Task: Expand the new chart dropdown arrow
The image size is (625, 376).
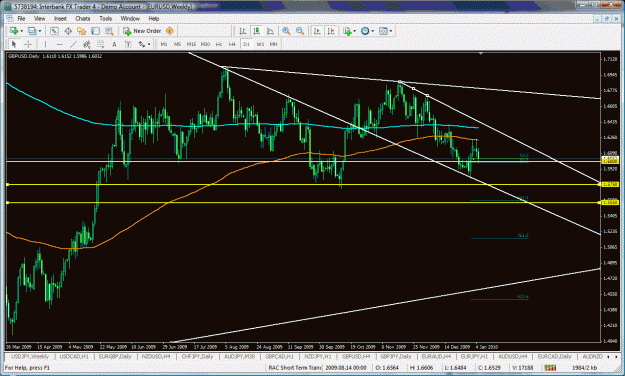Action: pyautogui.click(x=22, y=31)
